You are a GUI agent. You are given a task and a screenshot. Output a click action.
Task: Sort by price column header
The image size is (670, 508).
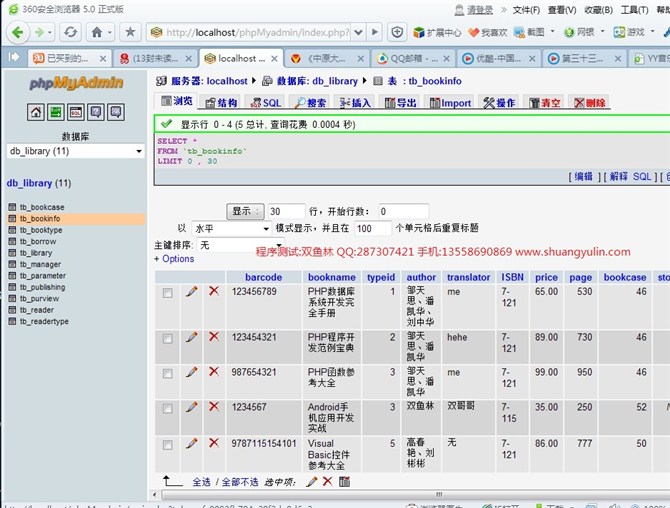click(x=546, y=277)
